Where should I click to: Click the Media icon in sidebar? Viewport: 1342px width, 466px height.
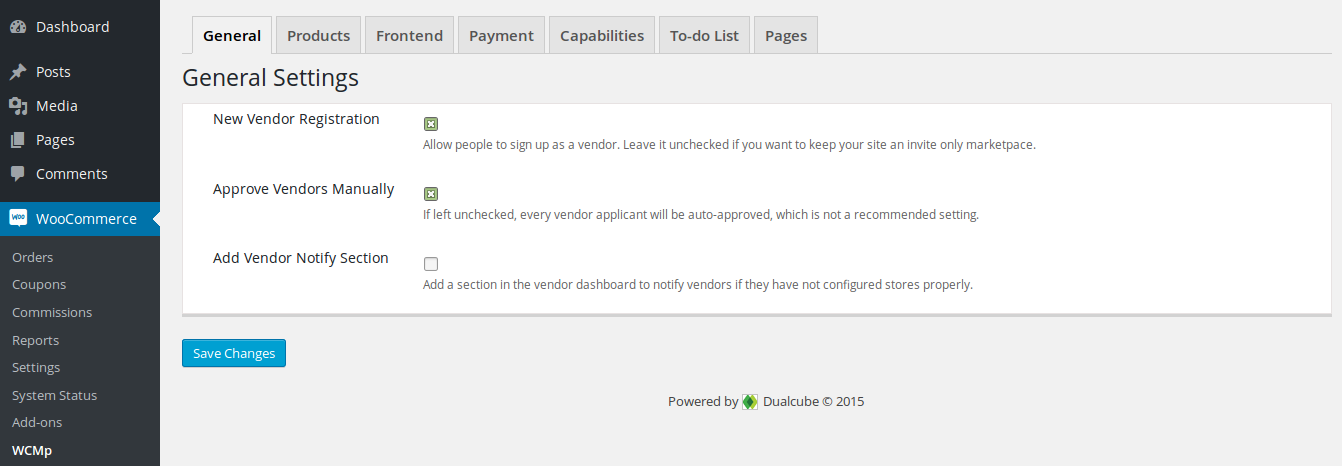(18, 106)
